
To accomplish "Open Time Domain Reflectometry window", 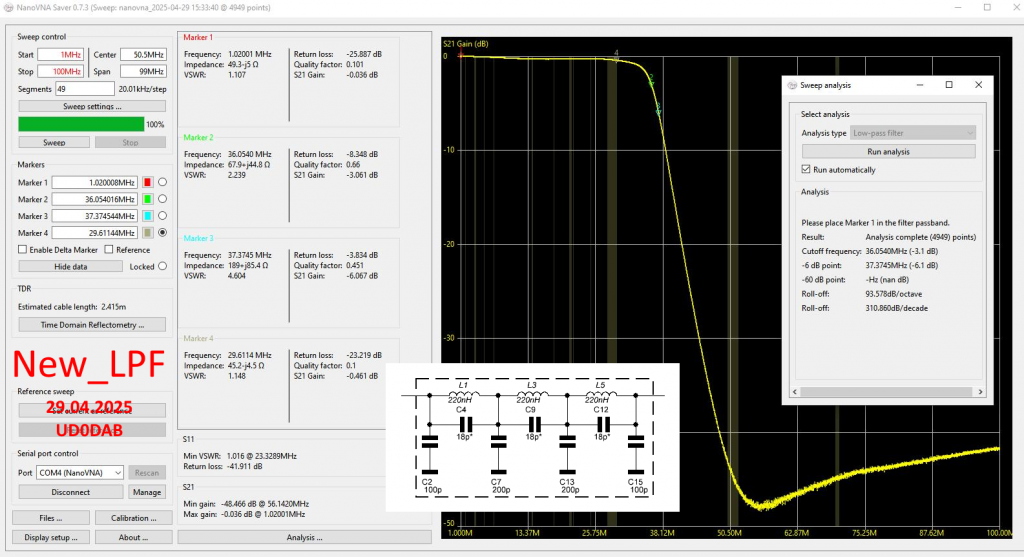I will click(x=92, y=325).
